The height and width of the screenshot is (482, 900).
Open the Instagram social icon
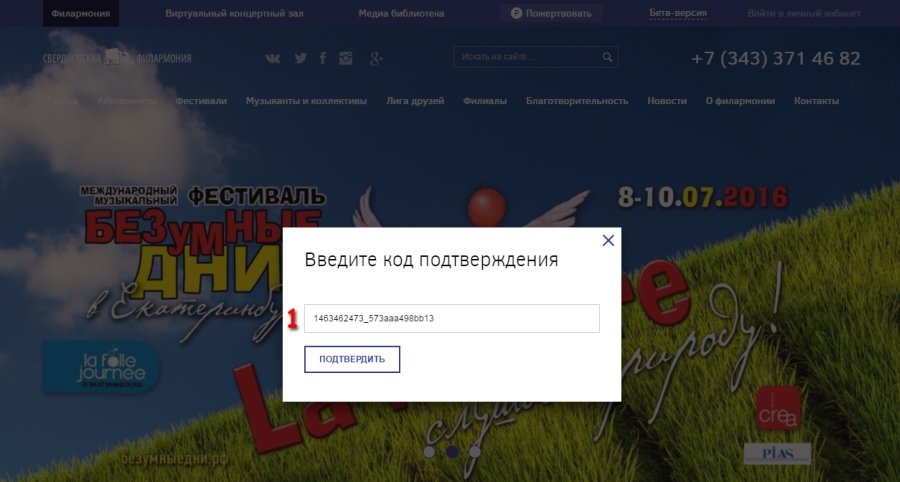click(x=346, y=58)
